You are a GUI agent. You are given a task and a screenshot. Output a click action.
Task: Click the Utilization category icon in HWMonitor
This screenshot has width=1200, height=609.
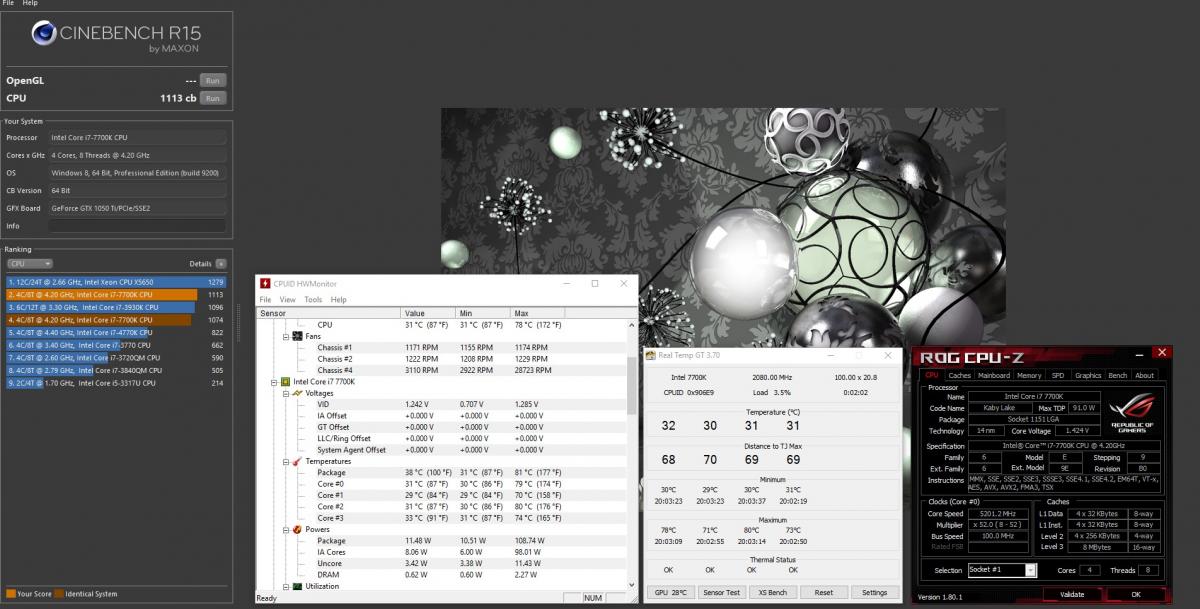tap(297, 586)
